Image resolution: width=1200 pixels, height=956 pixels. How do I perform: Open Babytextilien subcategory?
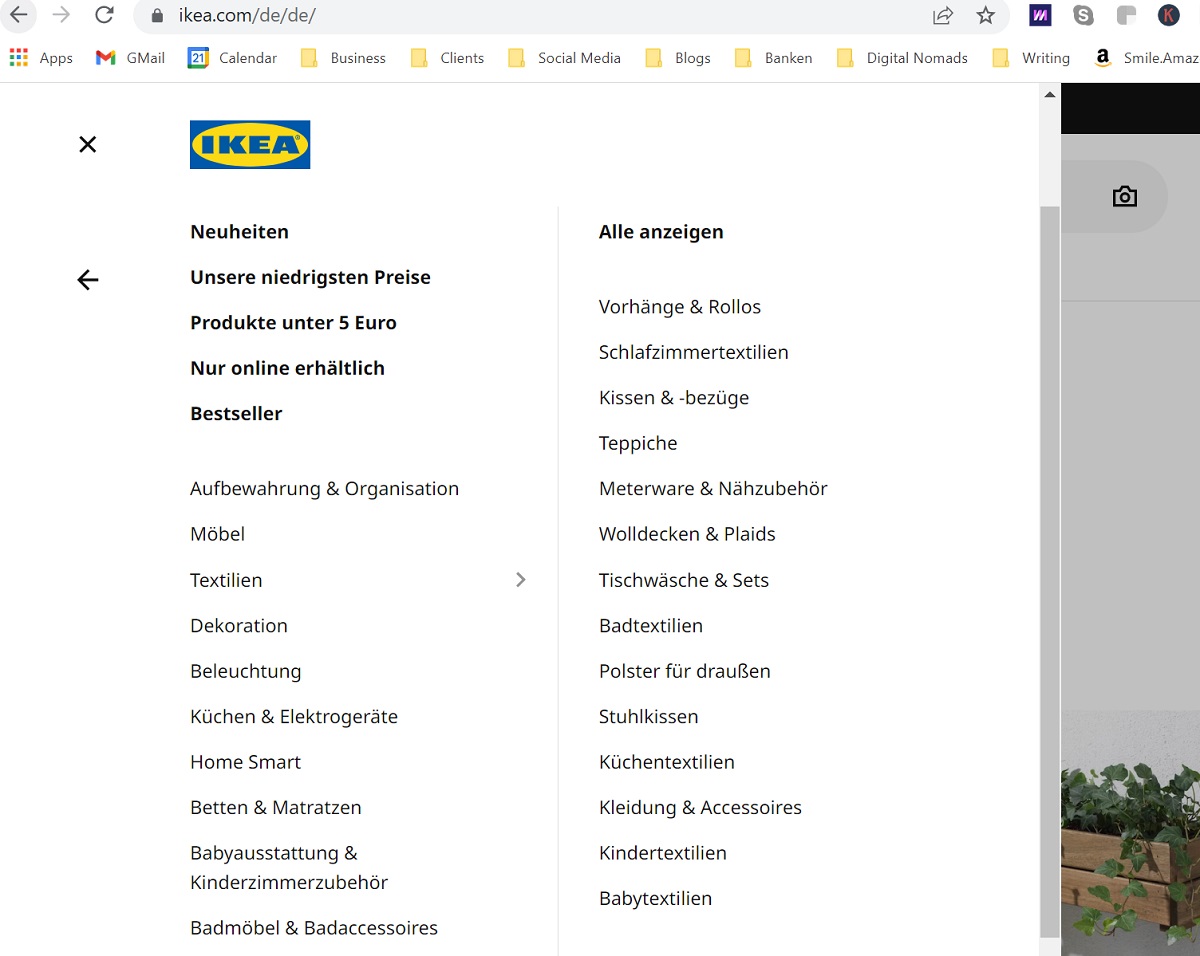click(x=655, y=899)
